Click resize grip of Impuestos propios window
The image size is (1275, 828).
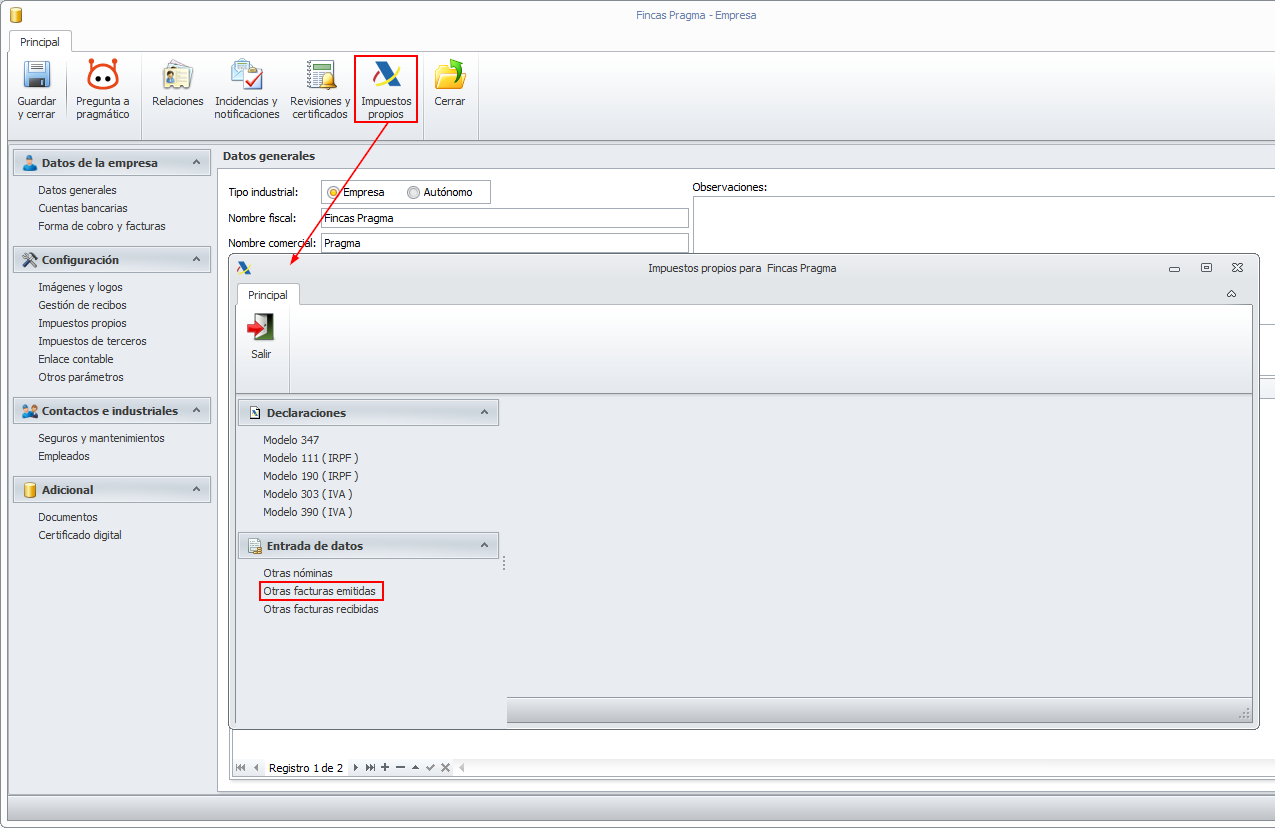pos(1244,713)
